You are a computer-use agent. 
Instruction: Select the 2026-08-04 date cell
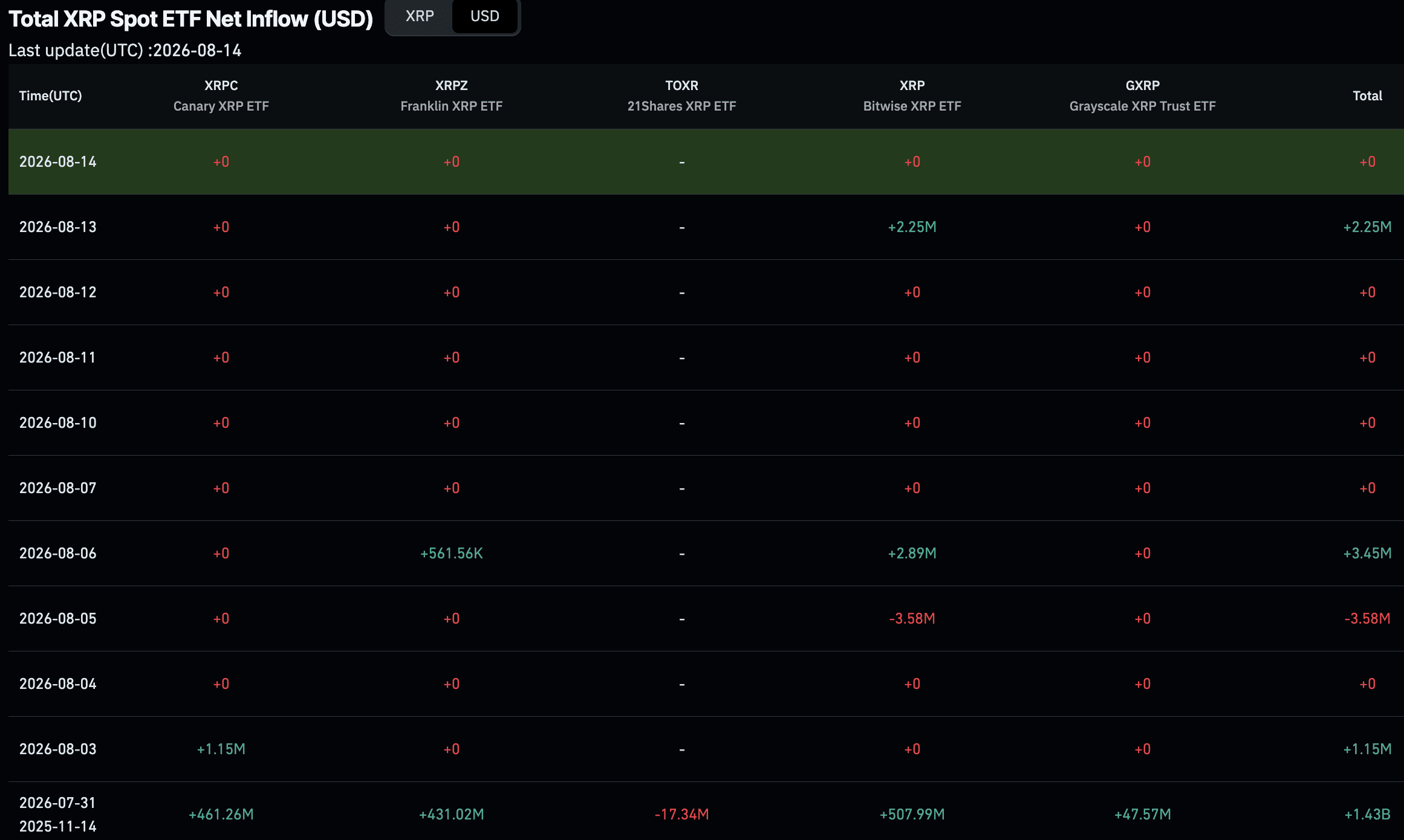point(58,683)
